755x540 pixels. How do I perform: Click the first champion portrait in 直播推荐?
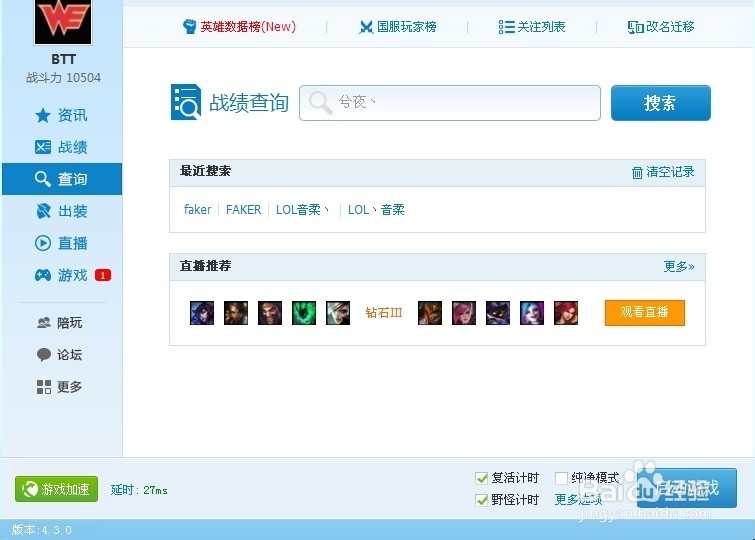click(x=202, y=313)
